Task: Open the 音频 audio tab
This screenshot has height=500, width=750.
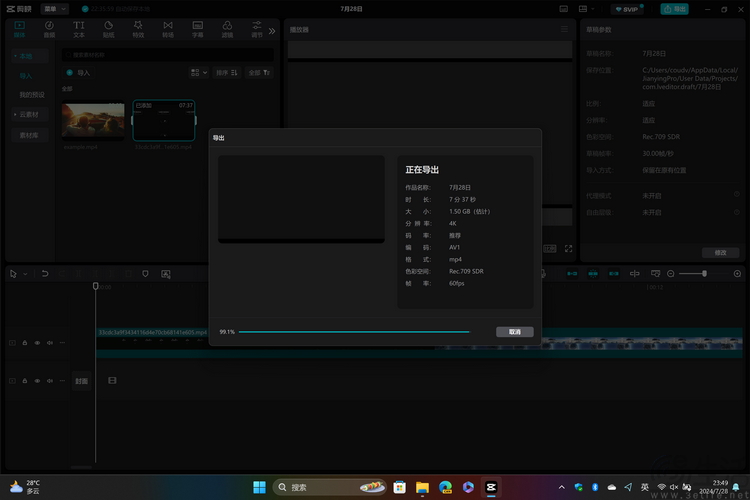Action: coord(49,29)
